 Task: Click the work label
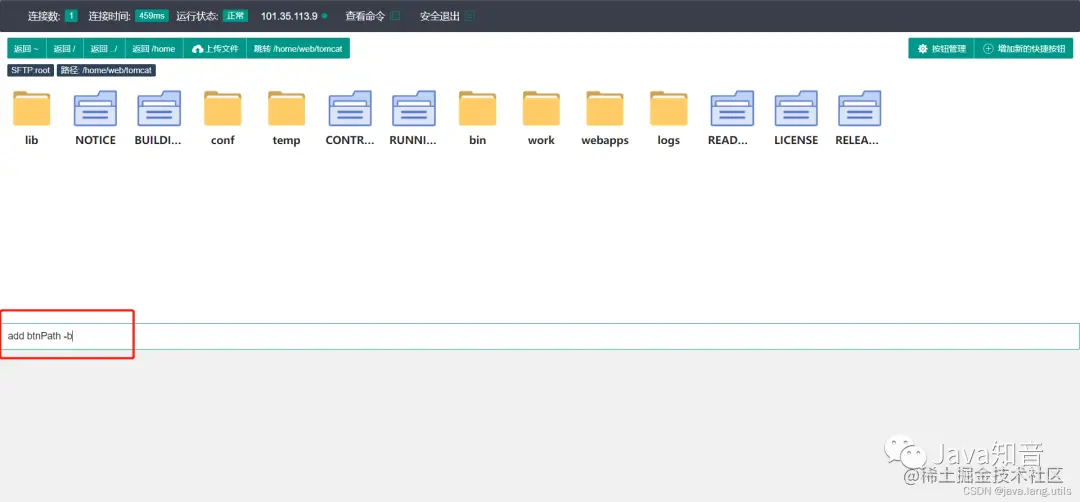541,140
